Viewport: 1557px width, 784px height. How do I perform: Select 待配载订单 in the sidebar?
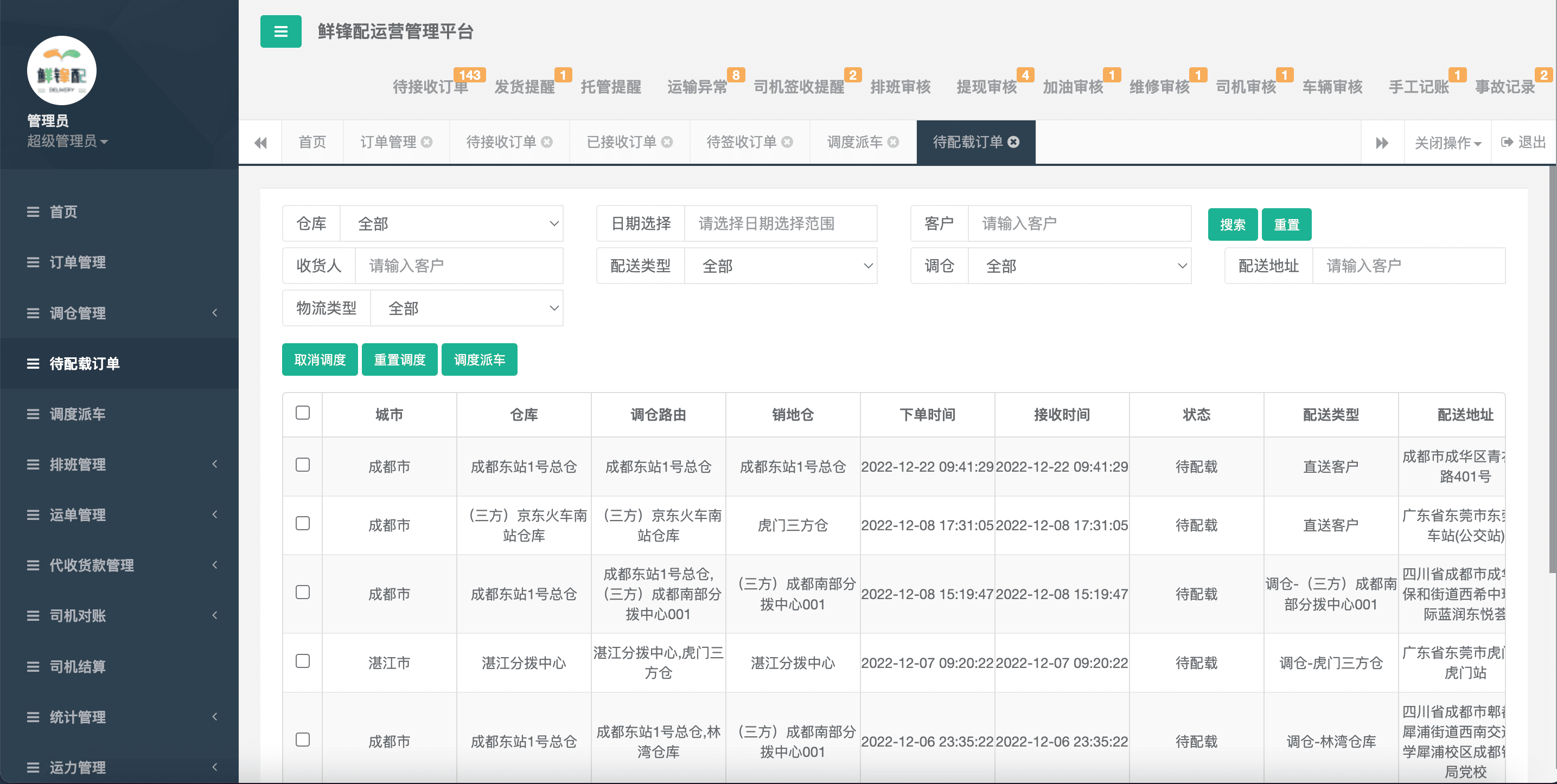(119, 364)
